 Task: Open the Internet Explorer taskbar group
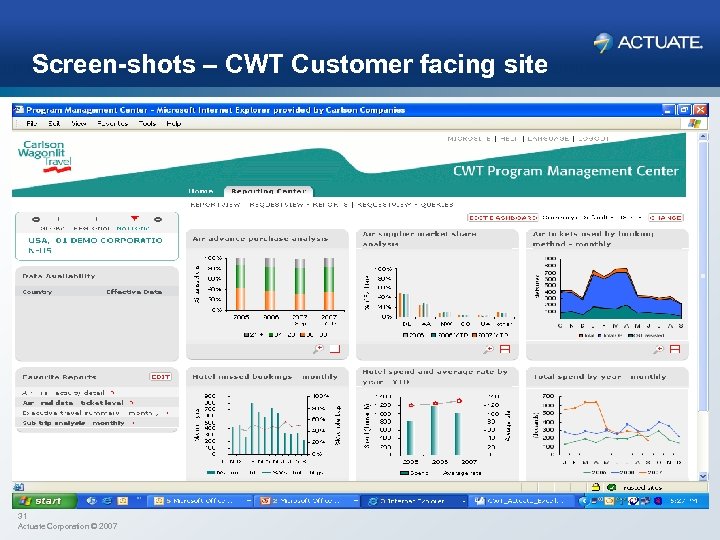(417, 501)
